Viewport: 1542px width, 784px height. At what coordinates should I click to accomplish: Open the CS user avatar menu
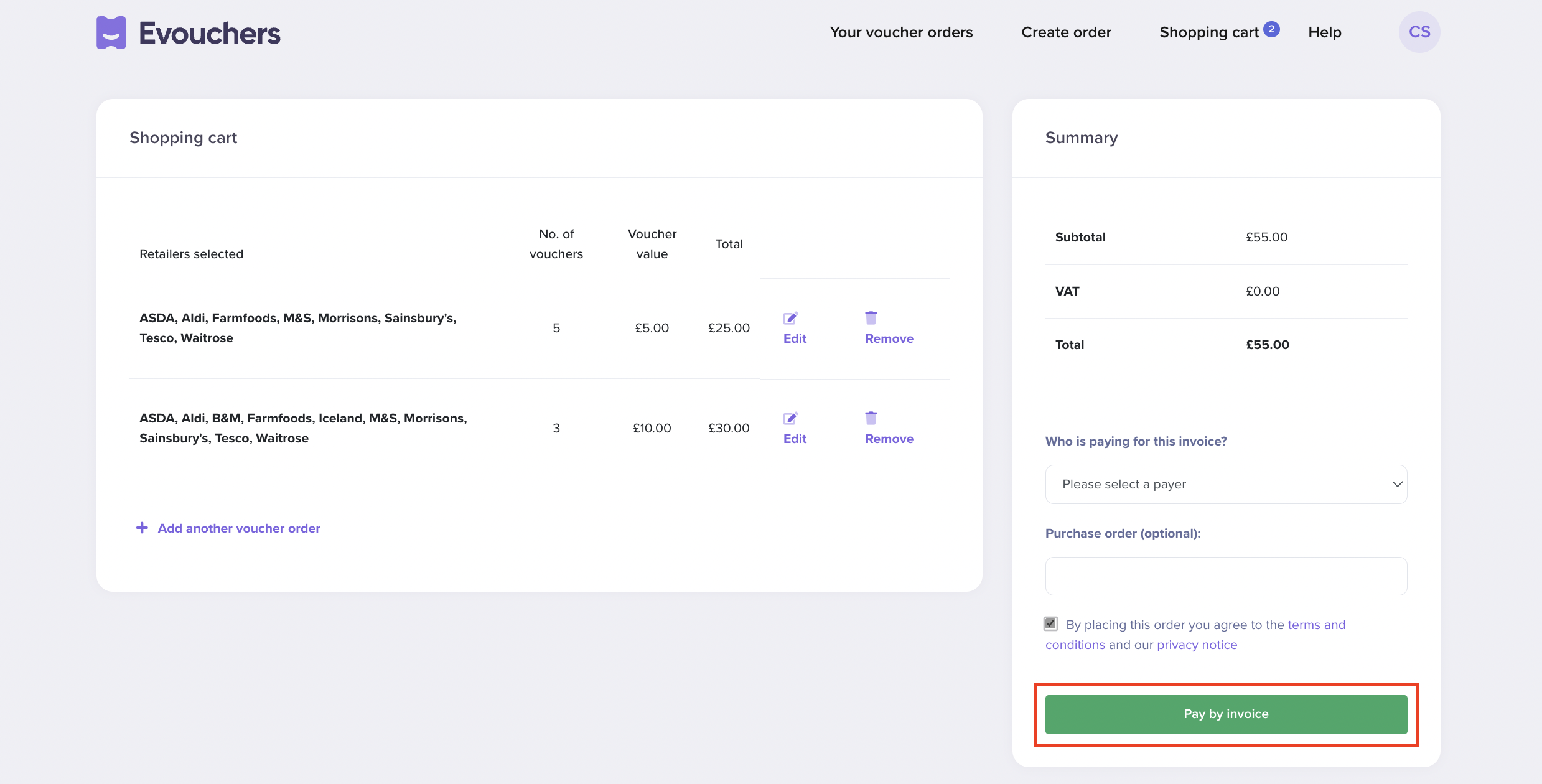1419,32
